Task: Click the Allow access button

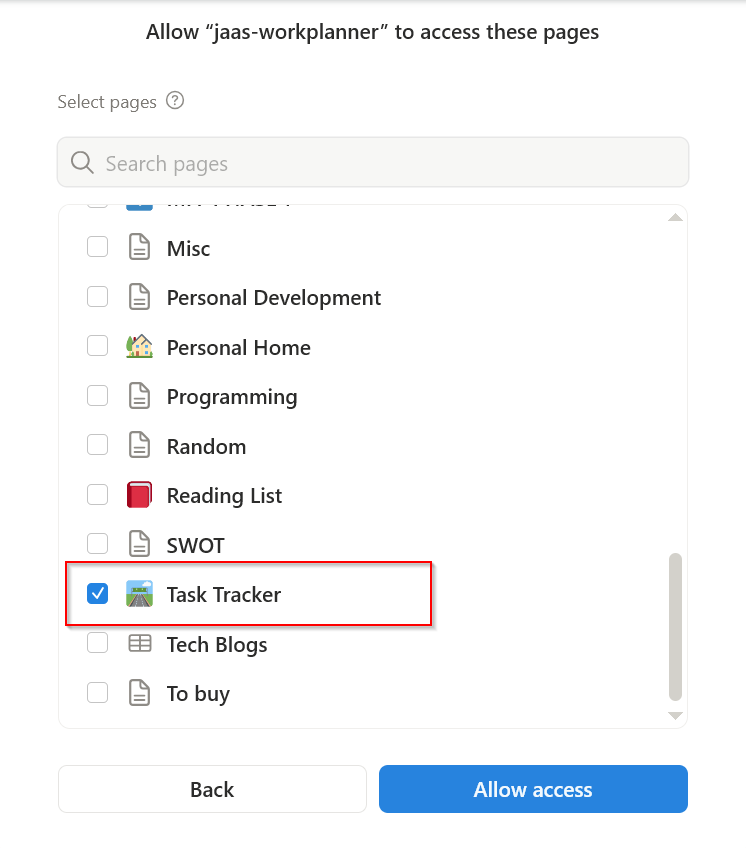Action: [x=533, y=789]
